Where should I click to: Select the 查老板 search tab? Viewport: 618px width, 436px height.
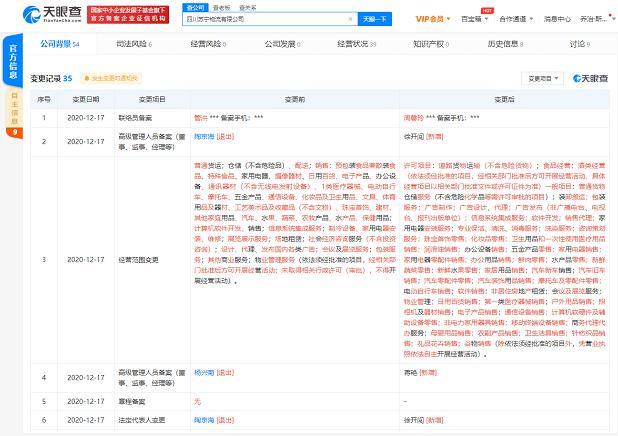click(x=222, y=7)
